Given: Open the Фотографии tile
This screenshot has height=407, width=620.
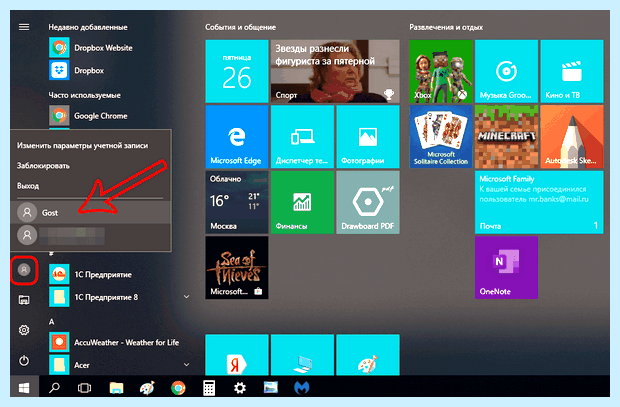Looking at the screenshot, I should 368,136.
